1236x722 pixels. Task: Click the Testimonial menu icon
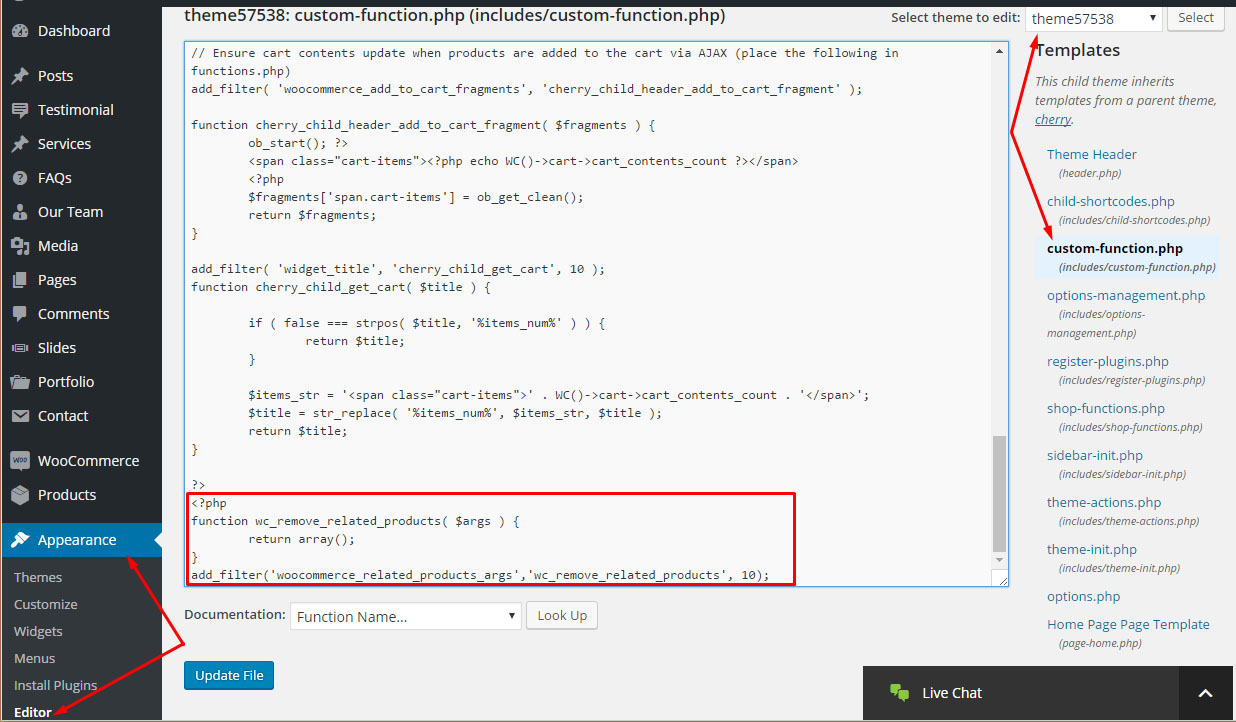point(19,110)
